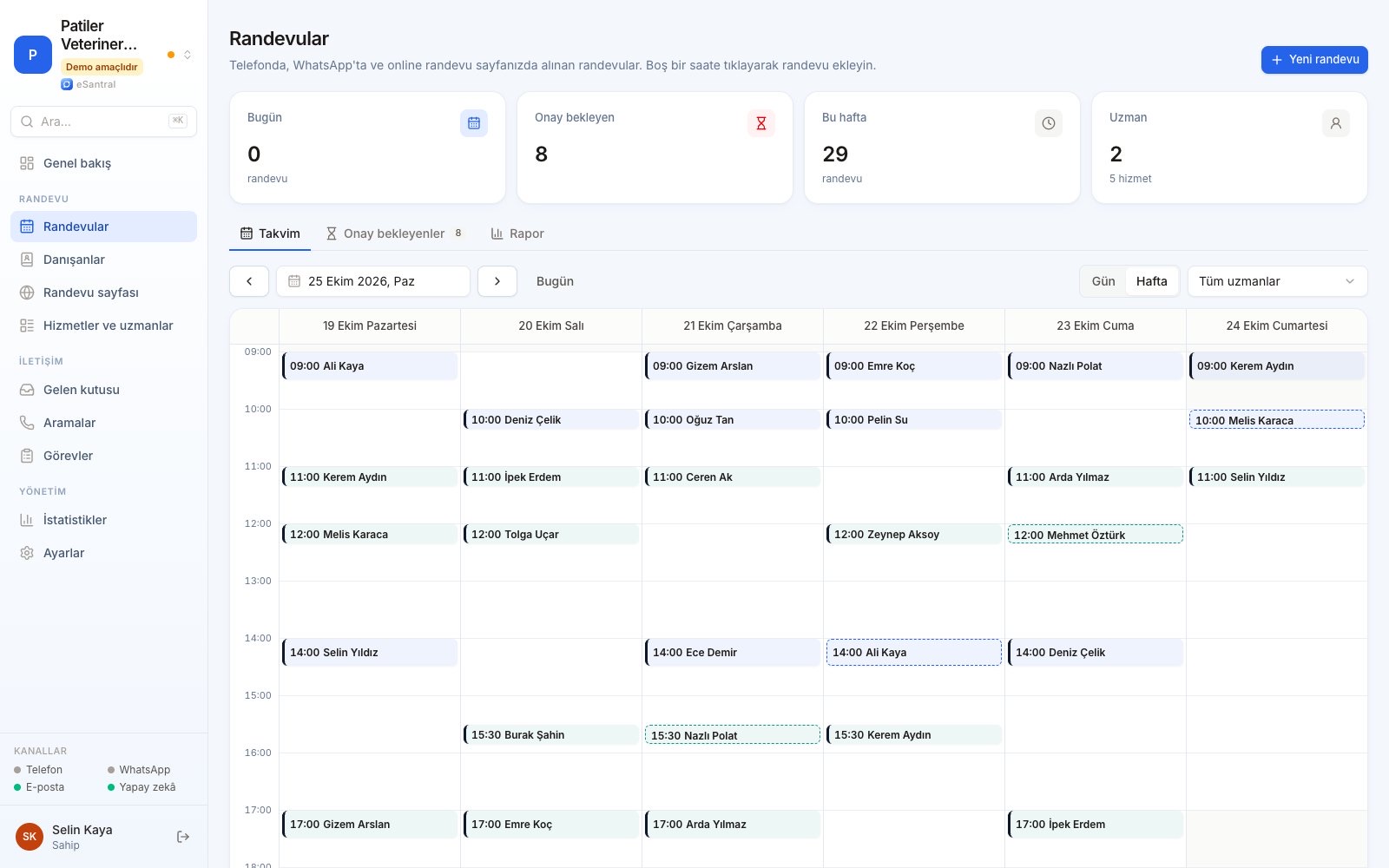Open 09:00 Ali Kaya appointment on Monday
The image size is (1389, 868).
pos(370,366)
